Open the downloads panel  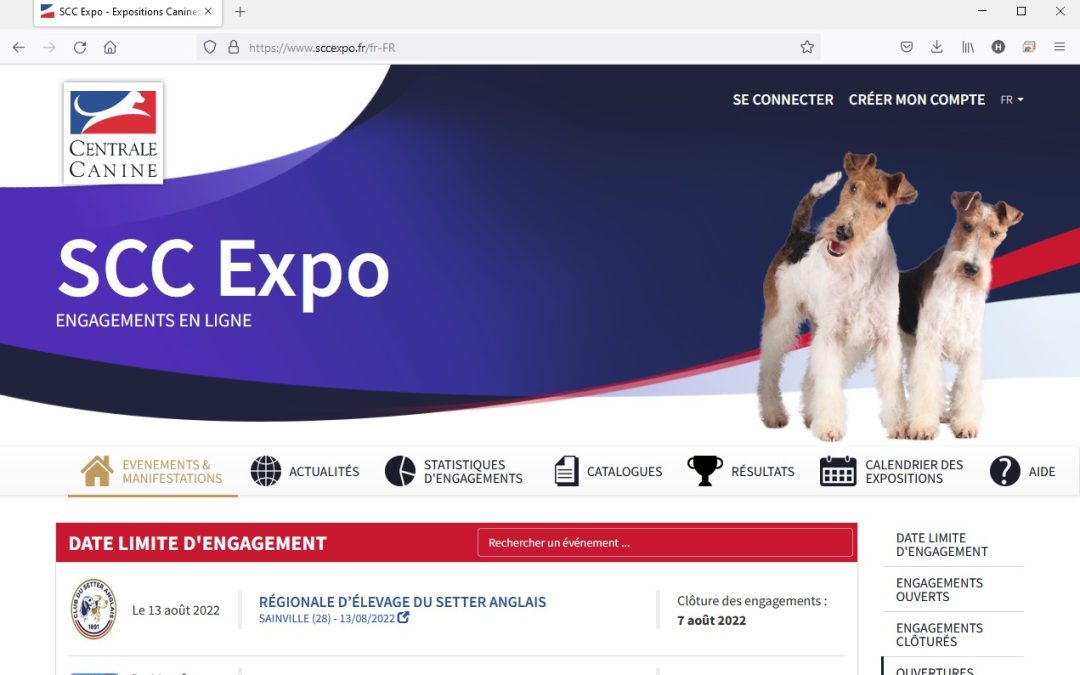(937, 47)
